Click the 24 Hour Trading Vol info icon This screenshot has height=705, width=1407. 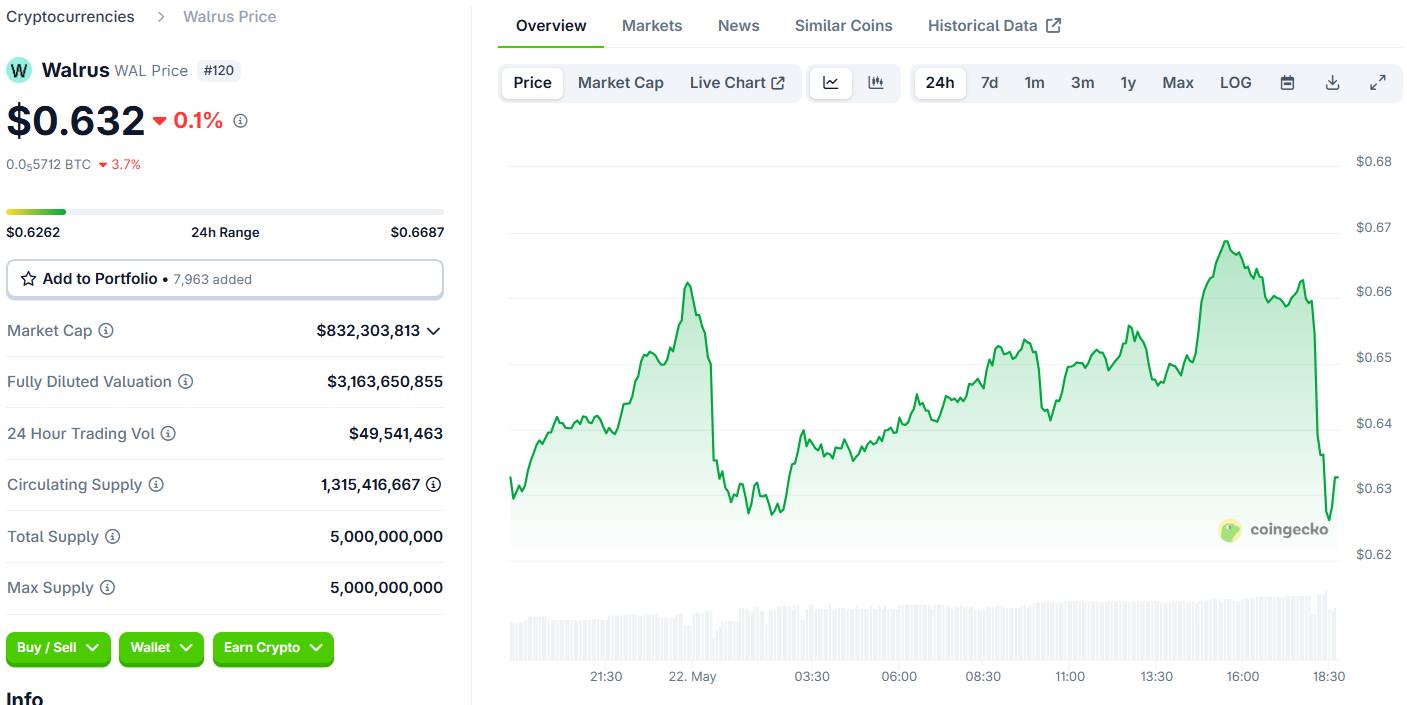click(168, 433)
